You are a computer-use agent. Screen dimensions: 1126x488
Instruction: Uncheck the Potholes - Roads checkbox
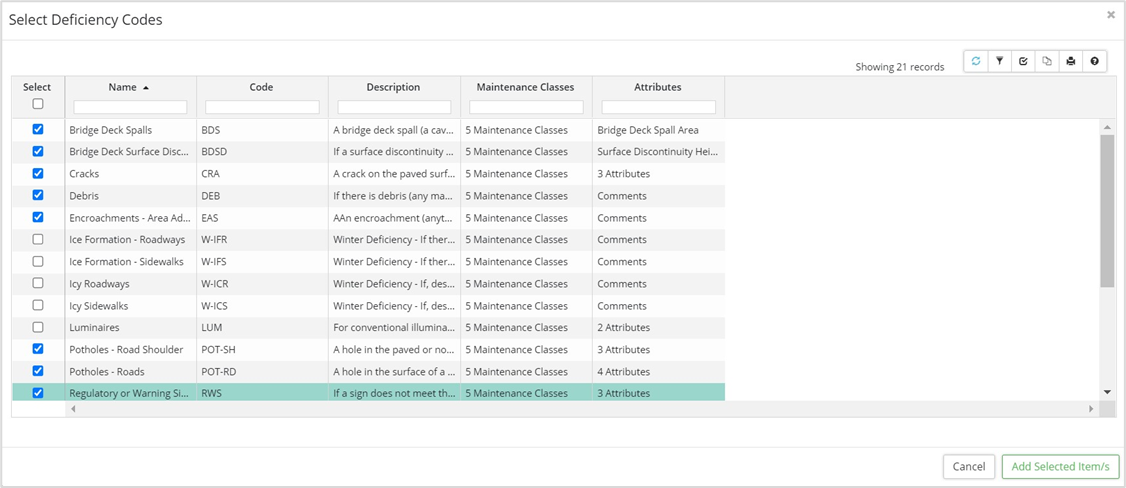[x=38, y=371]
